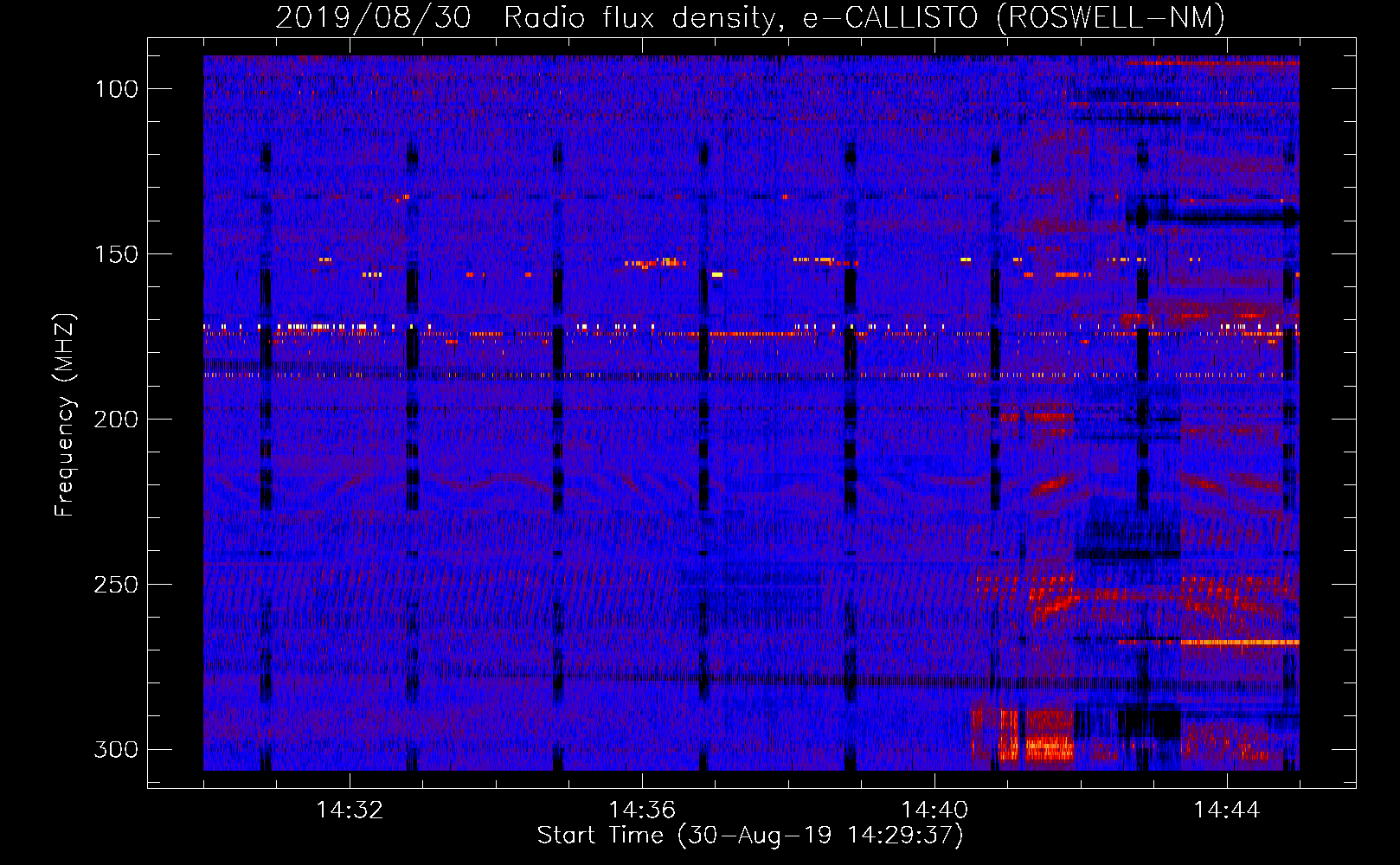Click the 300 frequency tick label
1400x865 pixels.
(116, 749)
